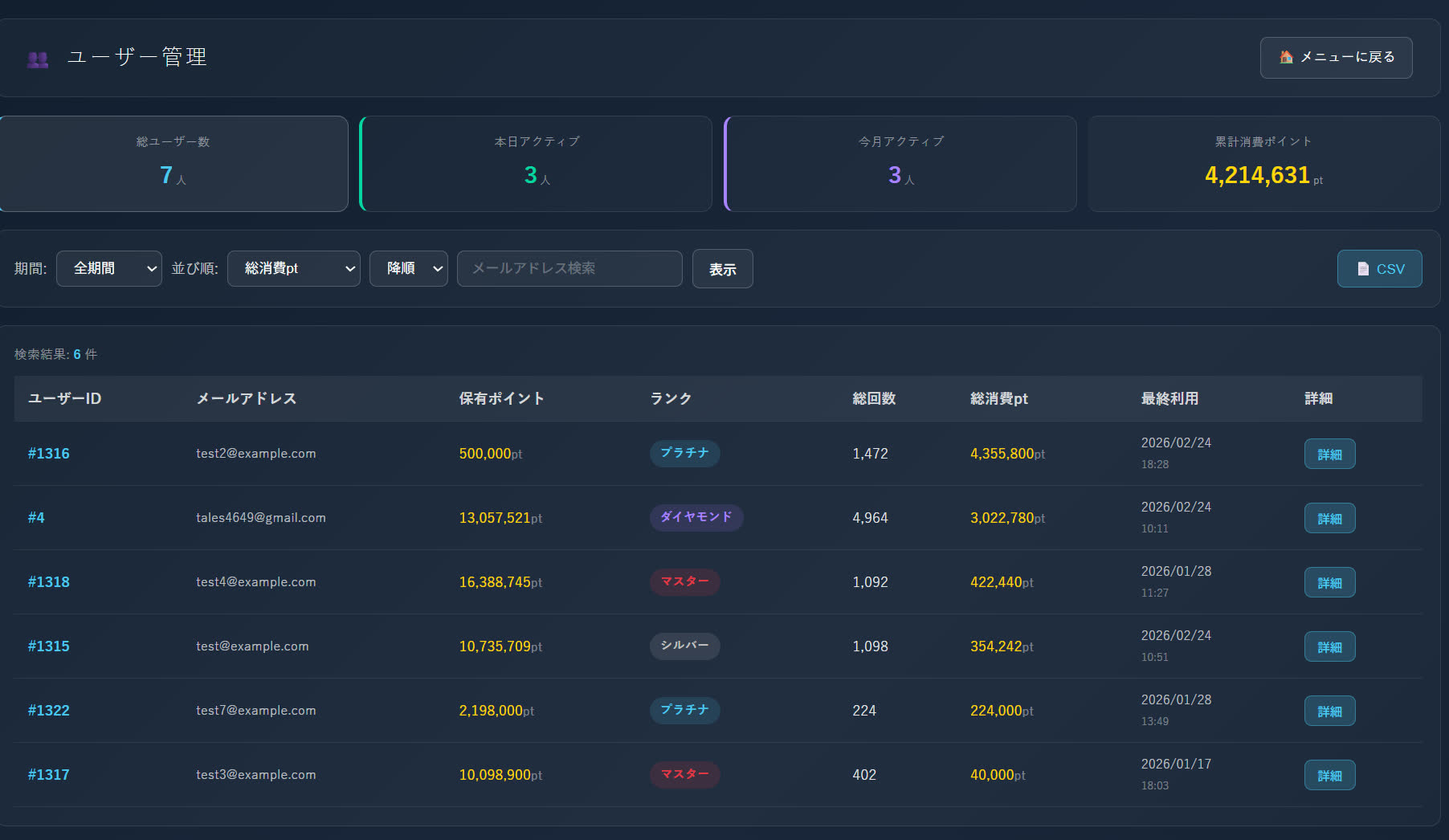The height and width of the screenshot is (840, 1449).
Task: Open the 降順 sort direction dropdown
Action: [x=408, y=268]
